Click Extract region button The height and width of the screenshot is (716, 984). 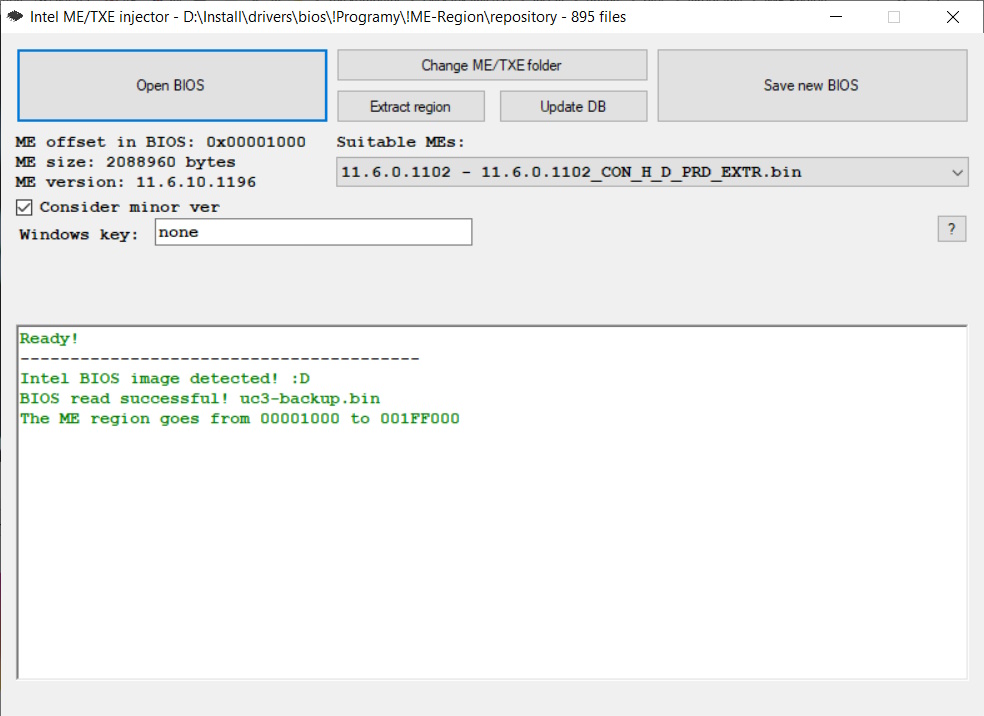tap(410, 107)
